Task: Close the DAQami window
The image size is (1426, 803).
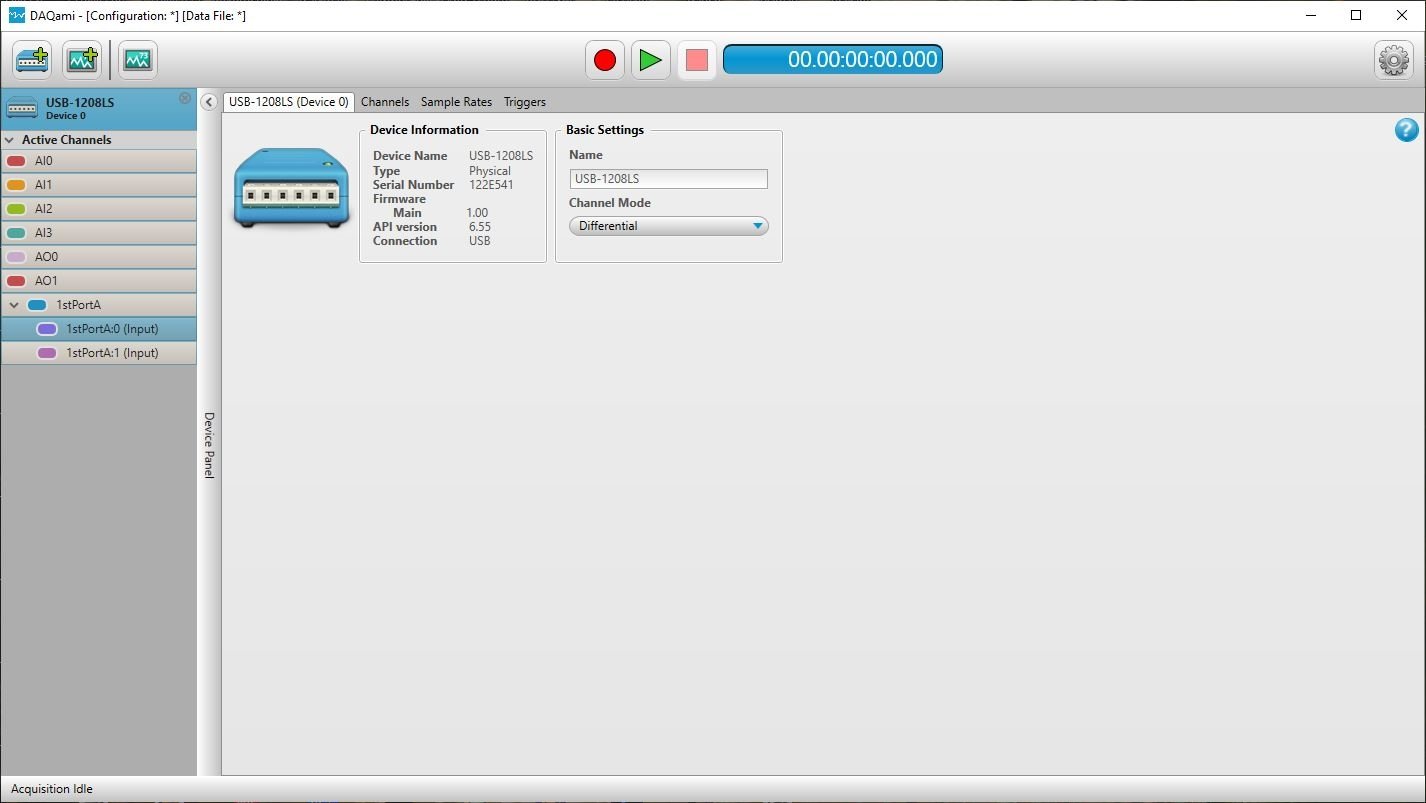Action: pos(1402,15)
